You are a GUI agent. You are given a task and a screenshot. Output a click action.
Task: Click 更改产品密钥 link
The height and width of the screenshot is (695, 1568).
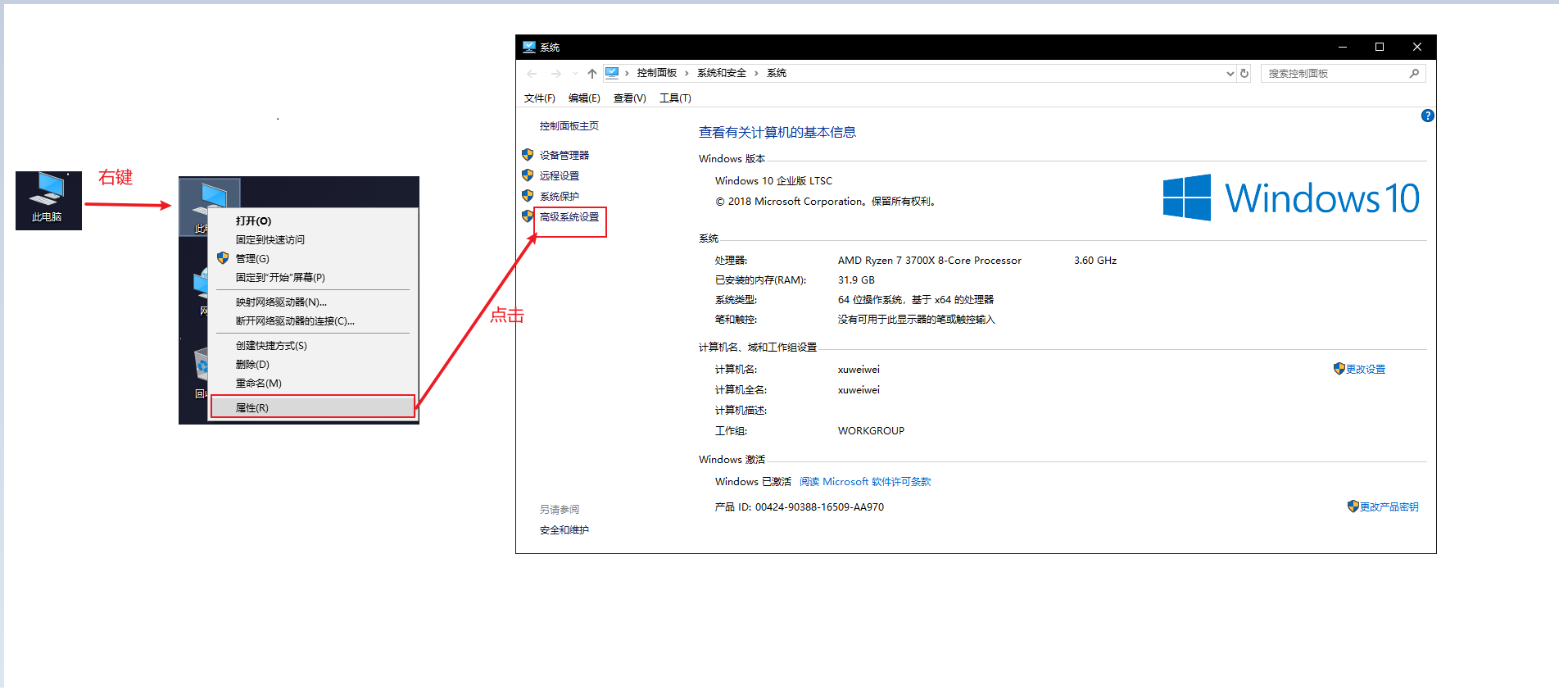coord(1389,506)
